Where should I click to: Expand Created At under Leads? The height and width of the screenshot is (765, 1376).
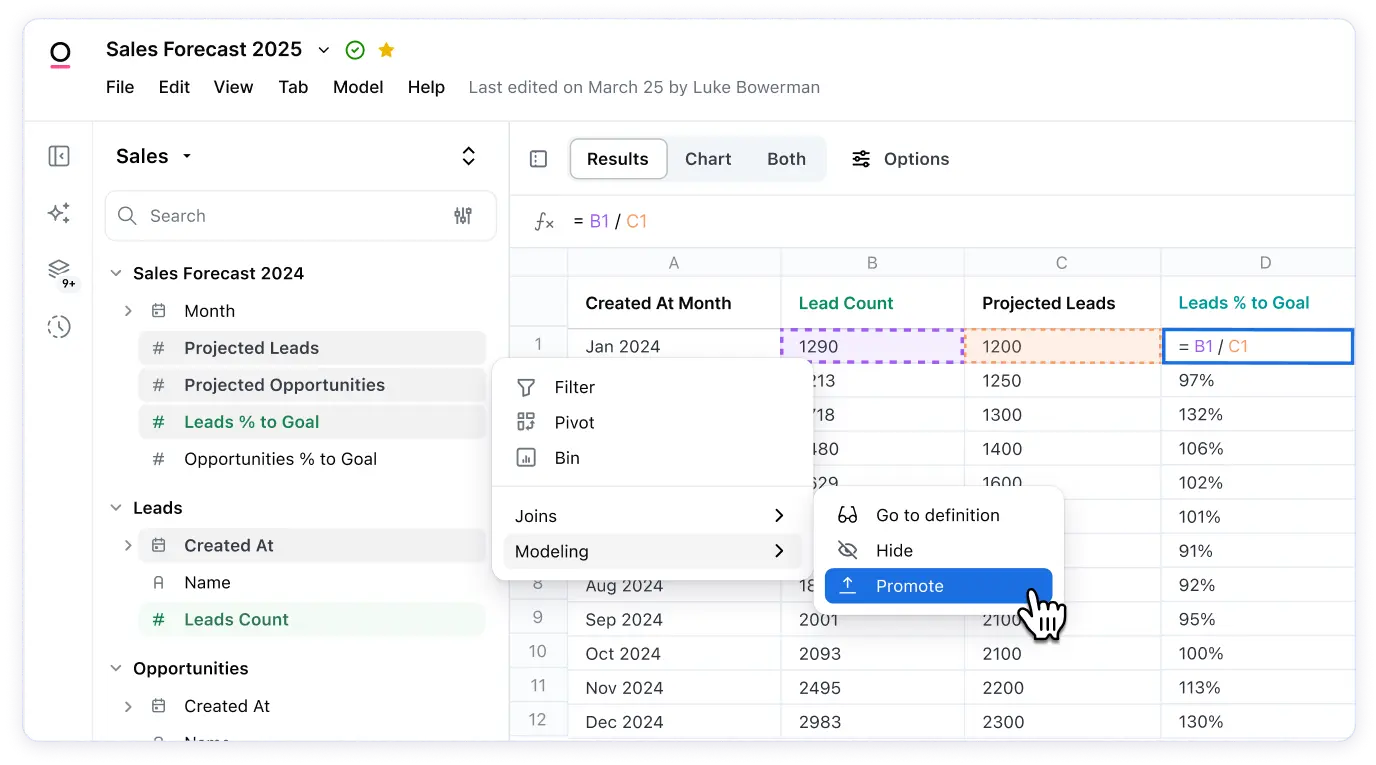click(128, 546)
